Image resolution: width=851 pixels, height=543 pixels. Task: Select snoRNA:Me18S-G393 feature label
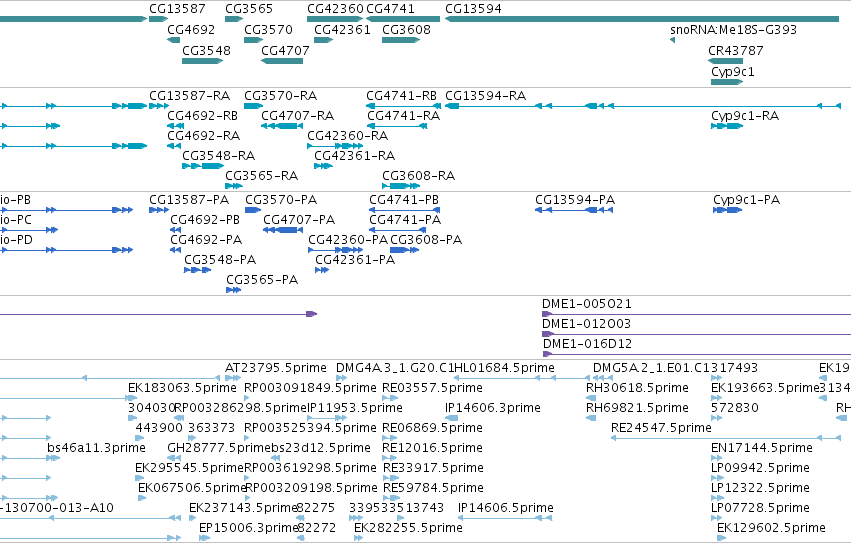pyautogui.click(x=734, y=29)
